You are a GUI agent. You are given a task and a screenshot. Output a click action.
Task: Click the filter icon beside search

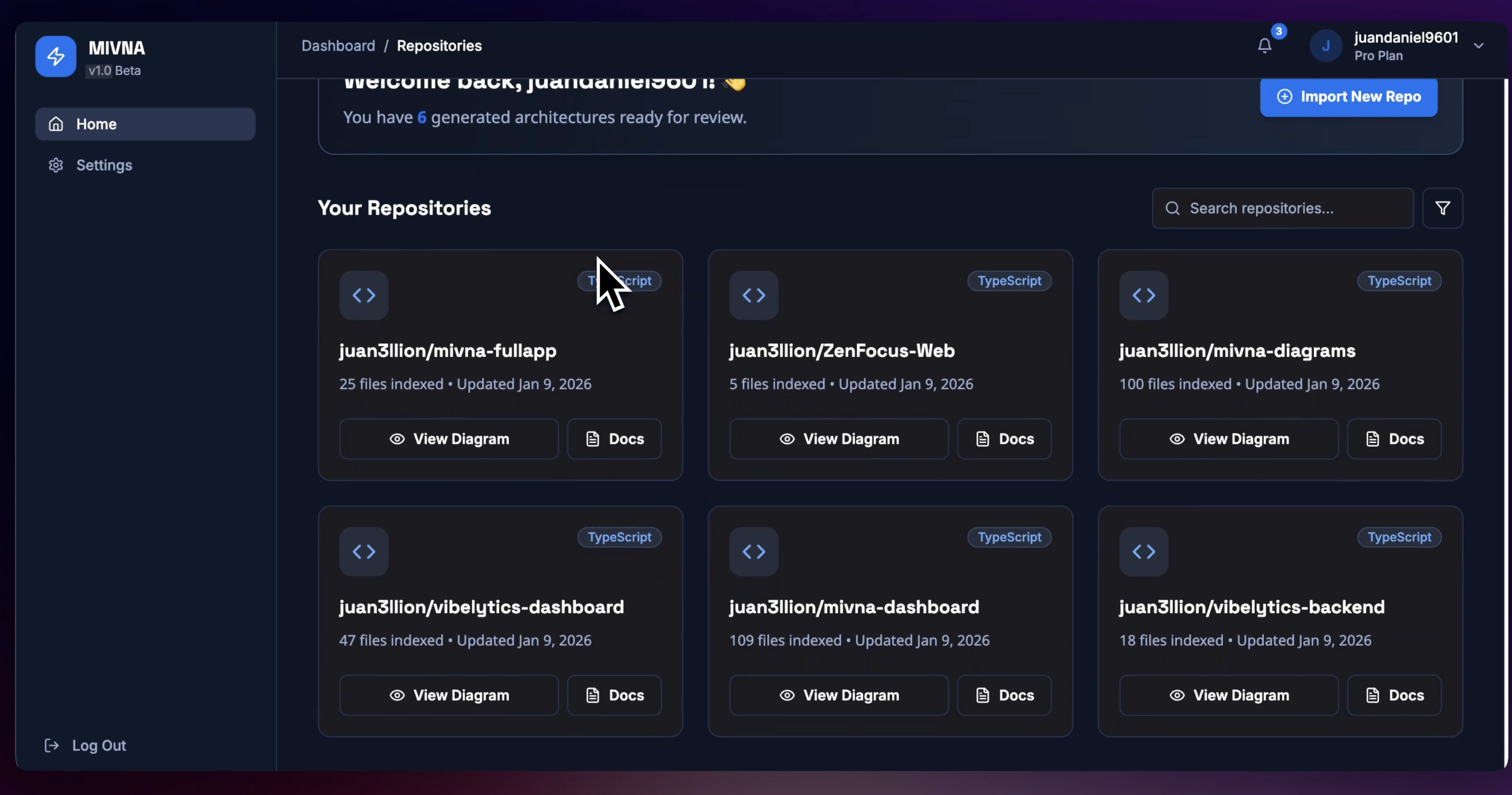click(x=1443, y=208)
